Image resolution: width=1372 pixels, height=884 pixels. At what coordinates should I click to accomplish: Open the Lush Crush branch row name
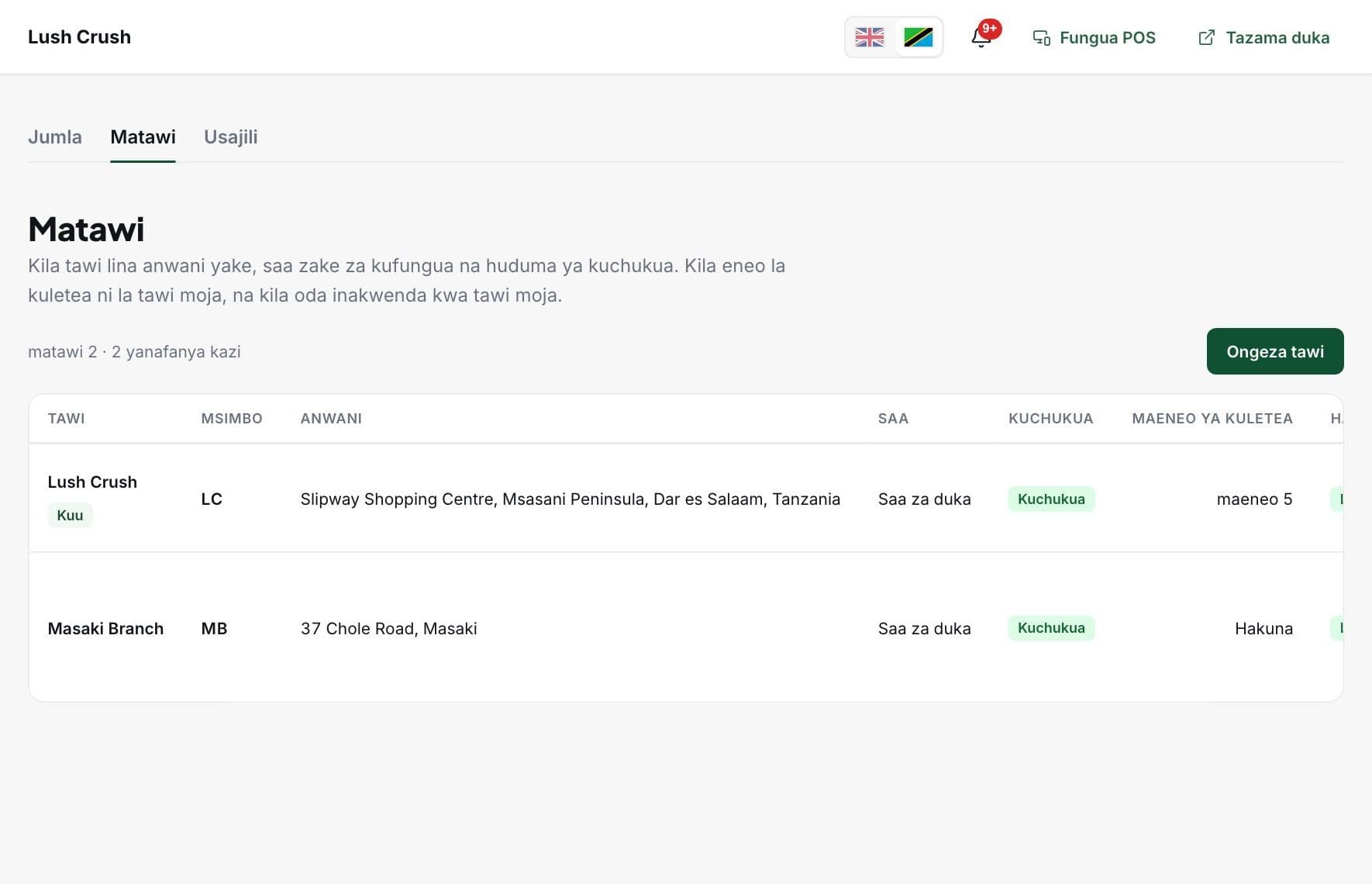coord(92,482)
